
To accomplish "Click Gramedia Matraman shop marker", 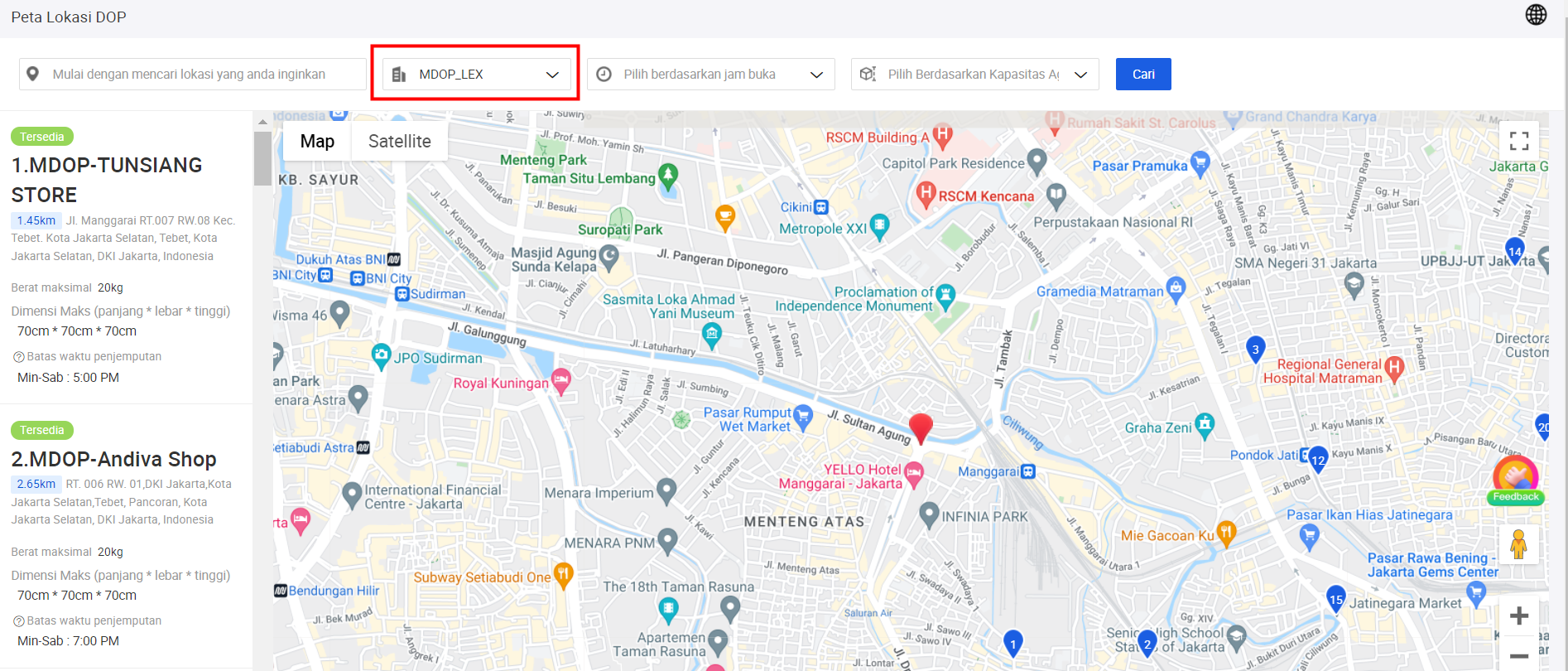I will pyautogui.click(x=1176, y=289).
